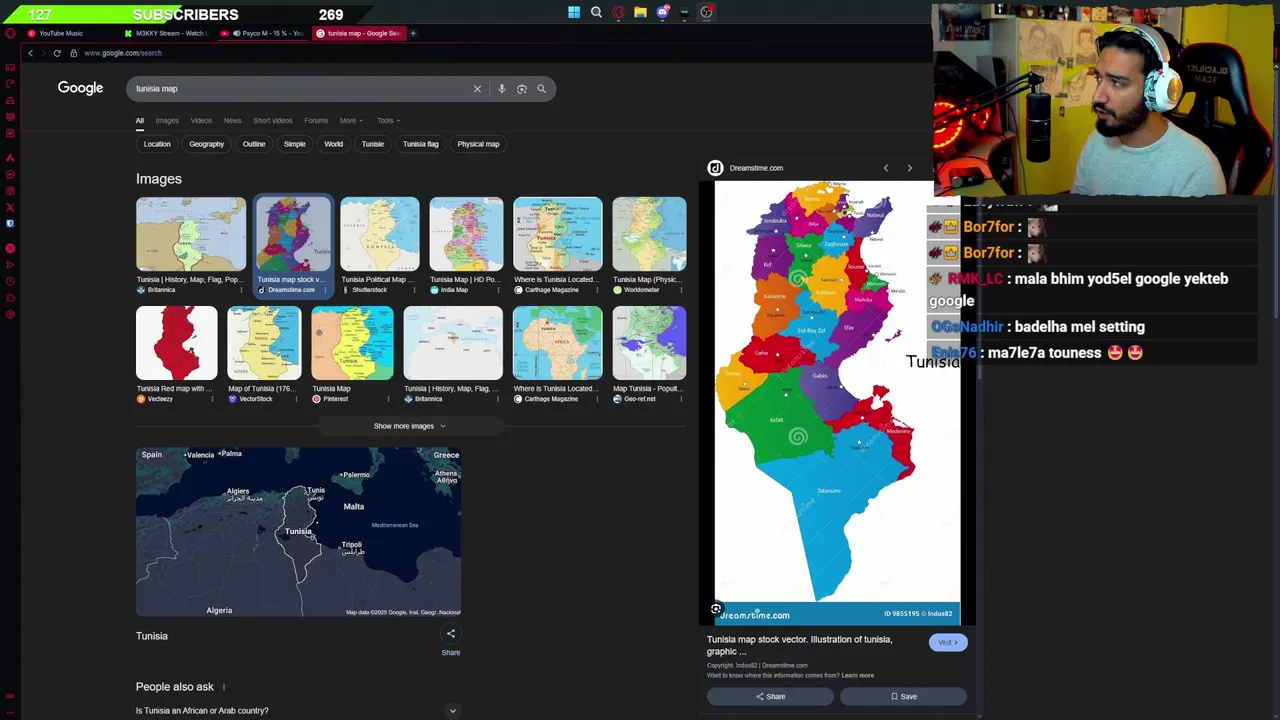
Task: Open the large Dreamstime Tunisia map image
Action: pos(837,402)
